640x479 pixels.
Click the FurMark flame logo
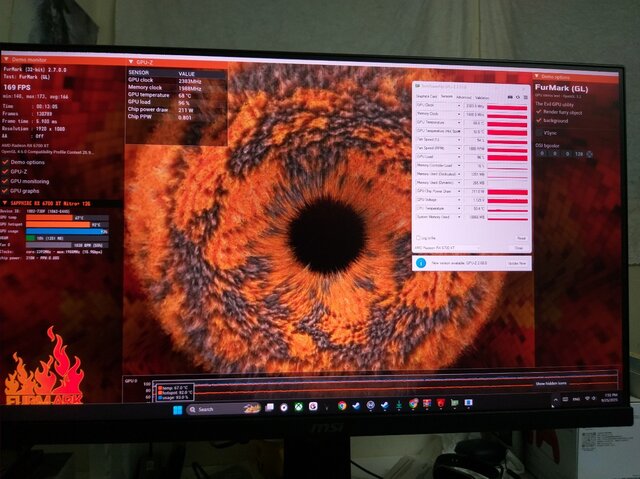44,366
